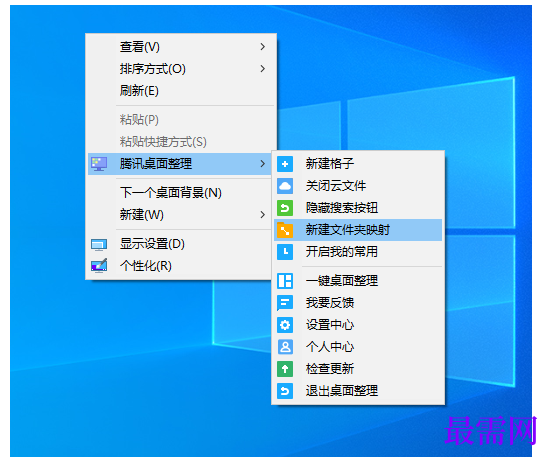
Task: Select 粘贴快捷方式(S) entry
Action: (x=181, y=142)
